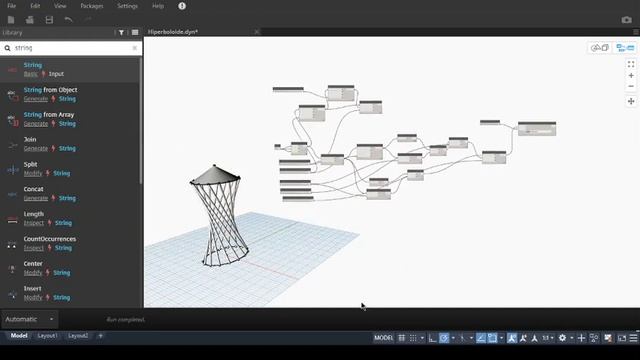Click the Inspect link under Length
The height and width of the screenshot is (360, 640).
[33, 223]
